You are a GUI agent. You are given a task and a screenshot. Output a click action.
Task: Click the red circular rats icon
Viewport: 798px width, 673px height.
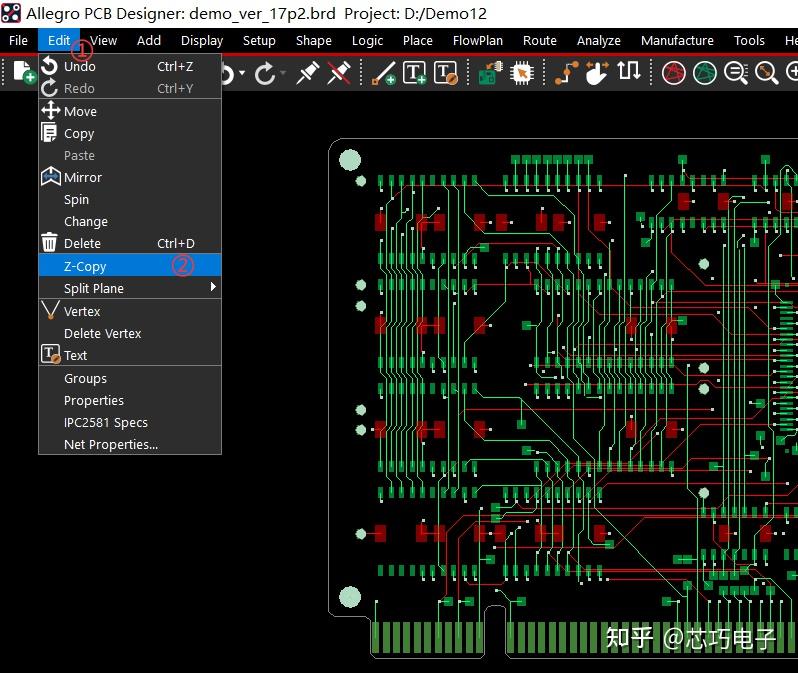[x=674, y=73]
